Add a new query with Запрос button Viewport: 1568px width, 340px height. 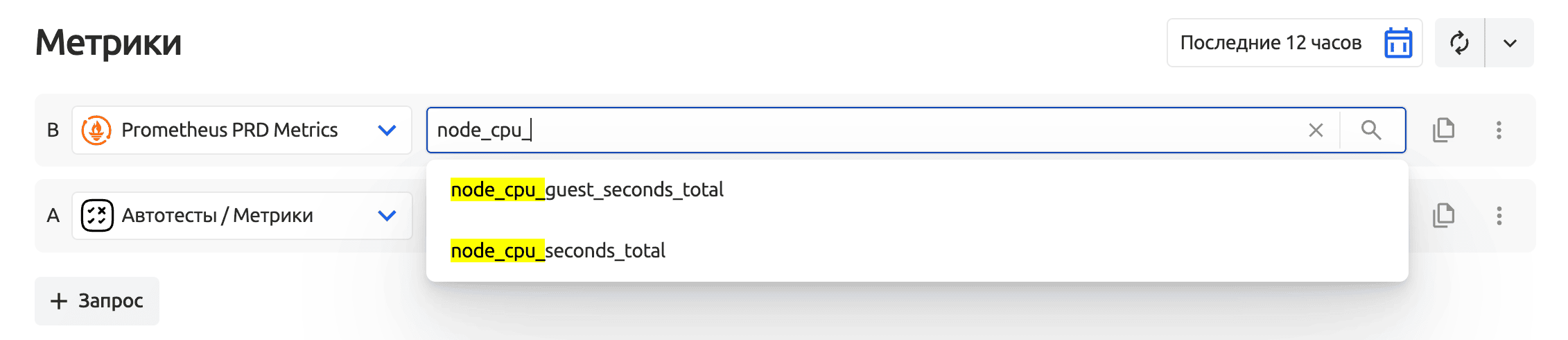point(97,301)
